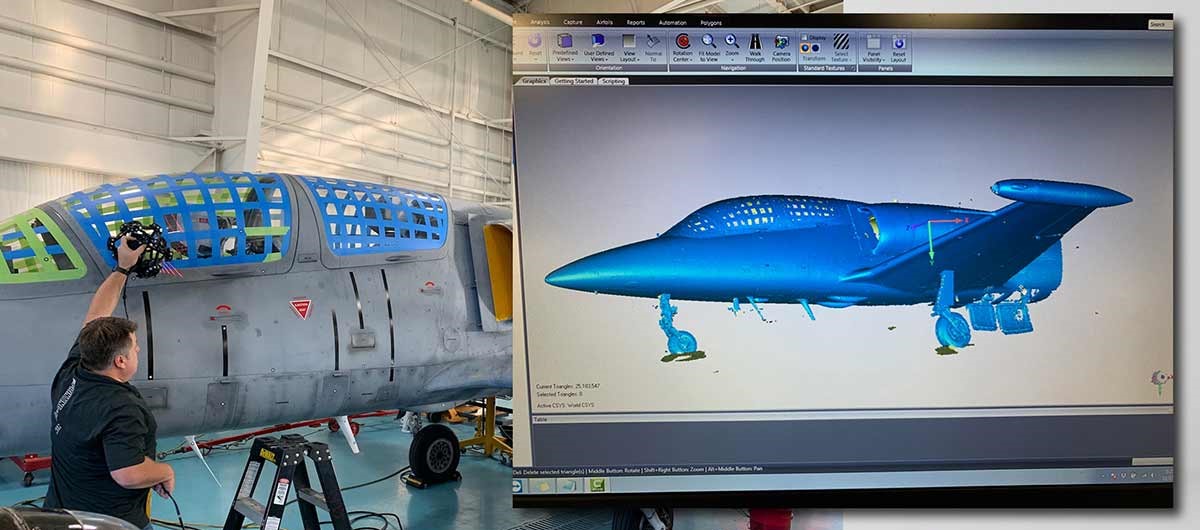Switch to the Getting Started tab
Image resolution: width=1200 pixels, height=530 pixels.
click(x=574, y=81)
